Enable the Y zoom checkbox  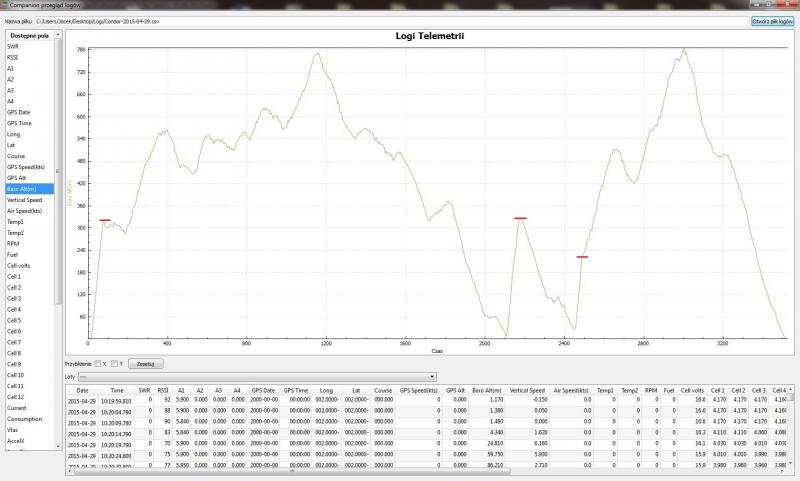(x=115, y=363)
